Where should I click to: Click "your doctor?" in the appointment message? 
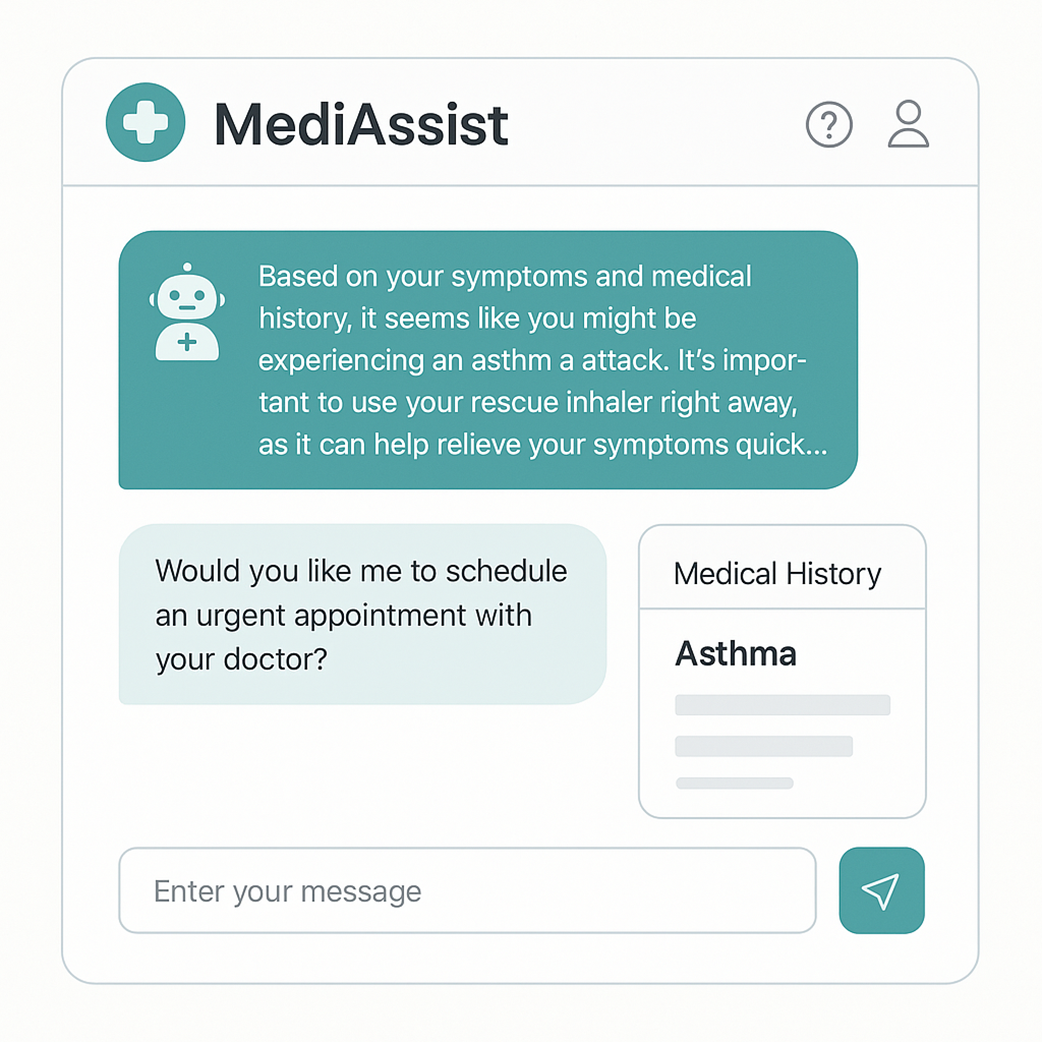[x=242, y=660]
